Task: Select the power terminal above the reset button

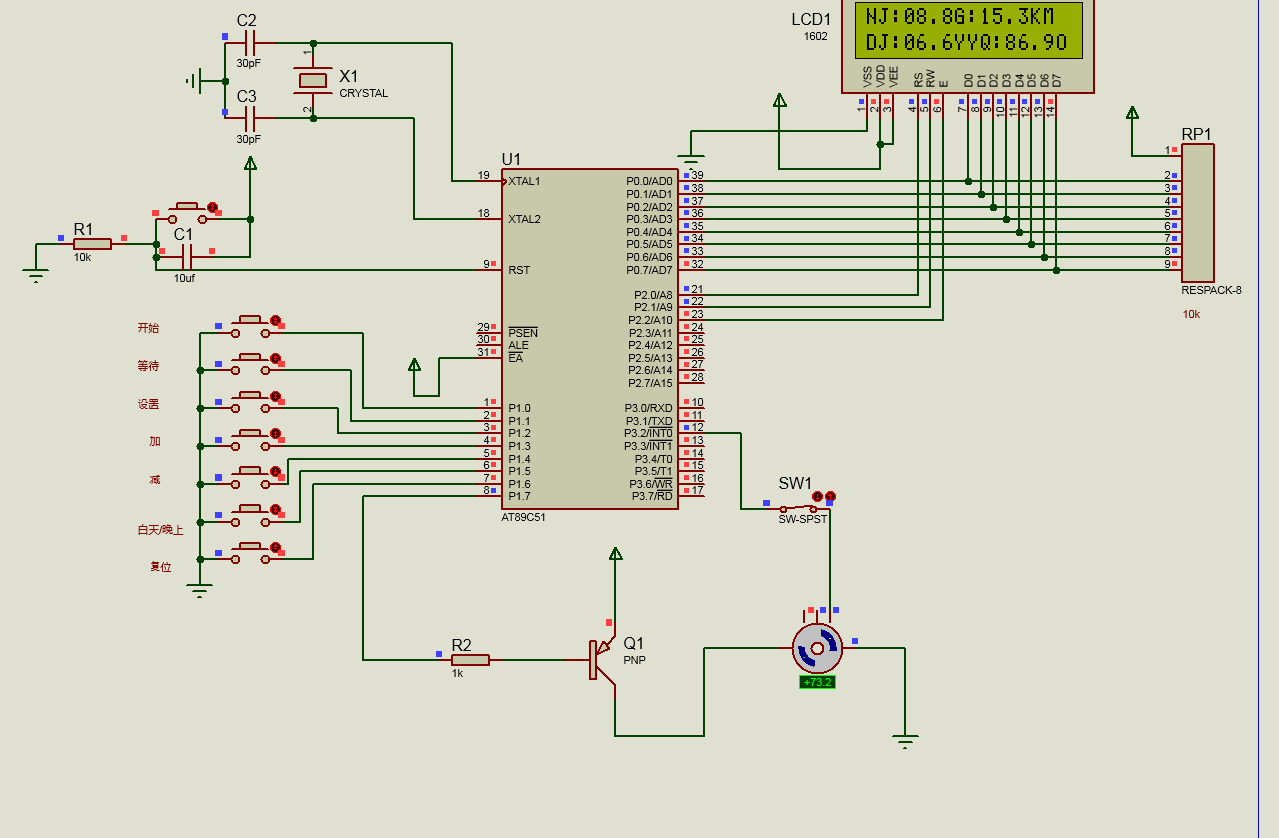Action: 250,163
